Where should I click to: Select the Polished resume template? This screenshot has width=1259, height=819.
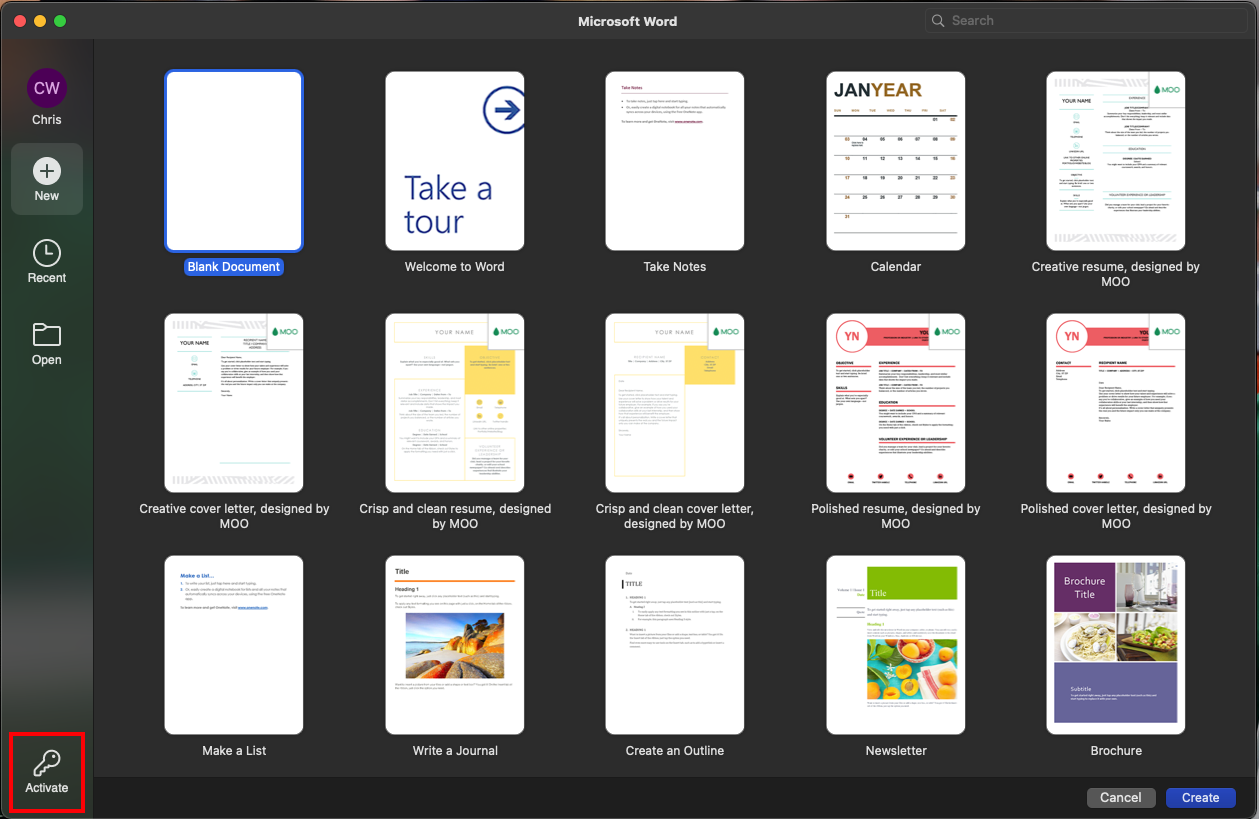coord(895,403)
